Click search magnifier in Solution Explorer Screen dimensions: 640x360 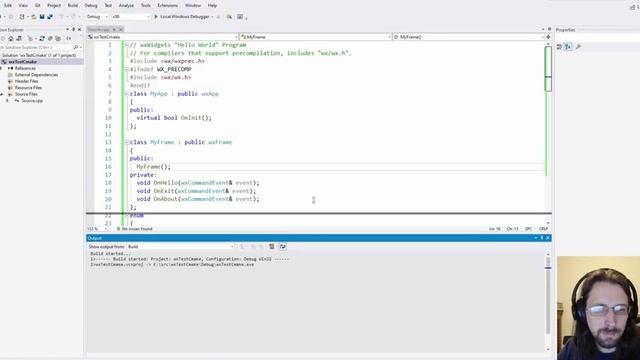point(76,47)
